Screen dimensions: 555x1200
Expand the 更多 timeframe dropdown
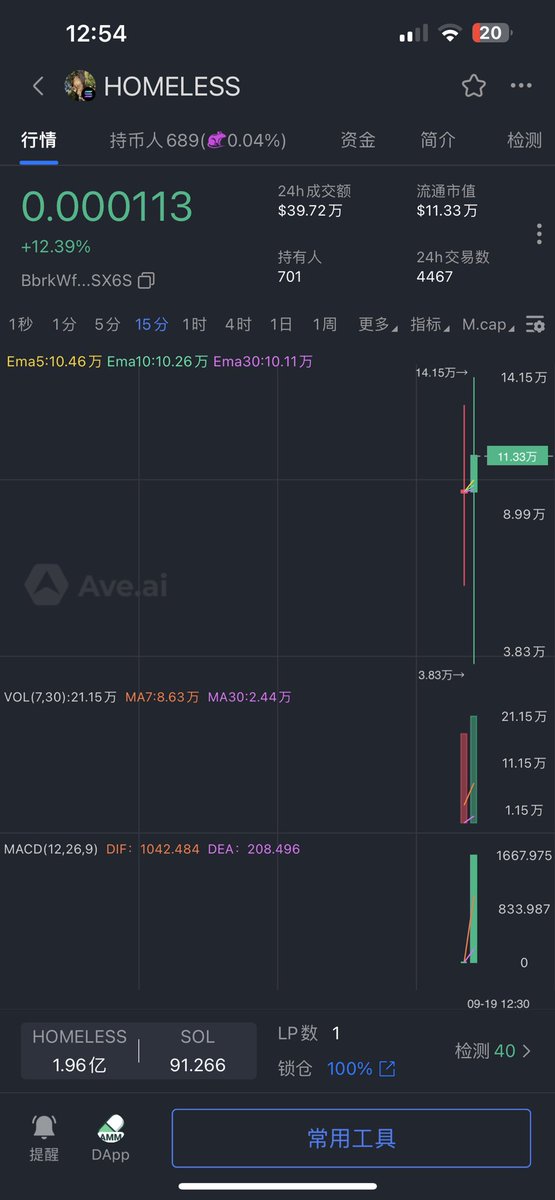click(377, 324)
